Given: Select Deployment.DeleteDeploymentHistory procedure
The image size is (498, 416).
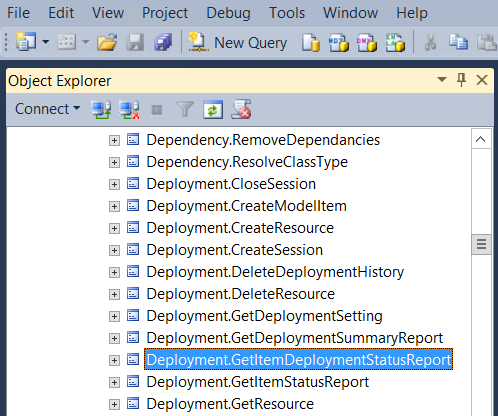Looking at the screenshot, I should tap(275, 272).
